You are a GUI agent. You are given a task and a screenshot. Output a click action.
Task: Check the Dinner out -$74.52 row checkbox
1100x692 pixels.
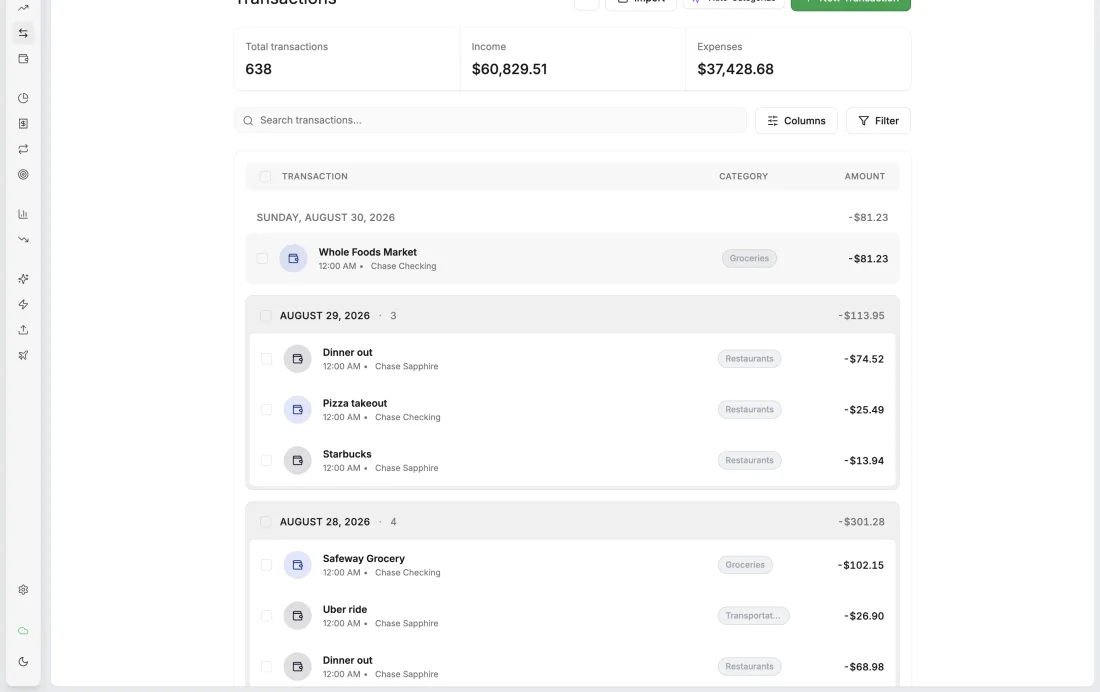click(x=267, y=359)
